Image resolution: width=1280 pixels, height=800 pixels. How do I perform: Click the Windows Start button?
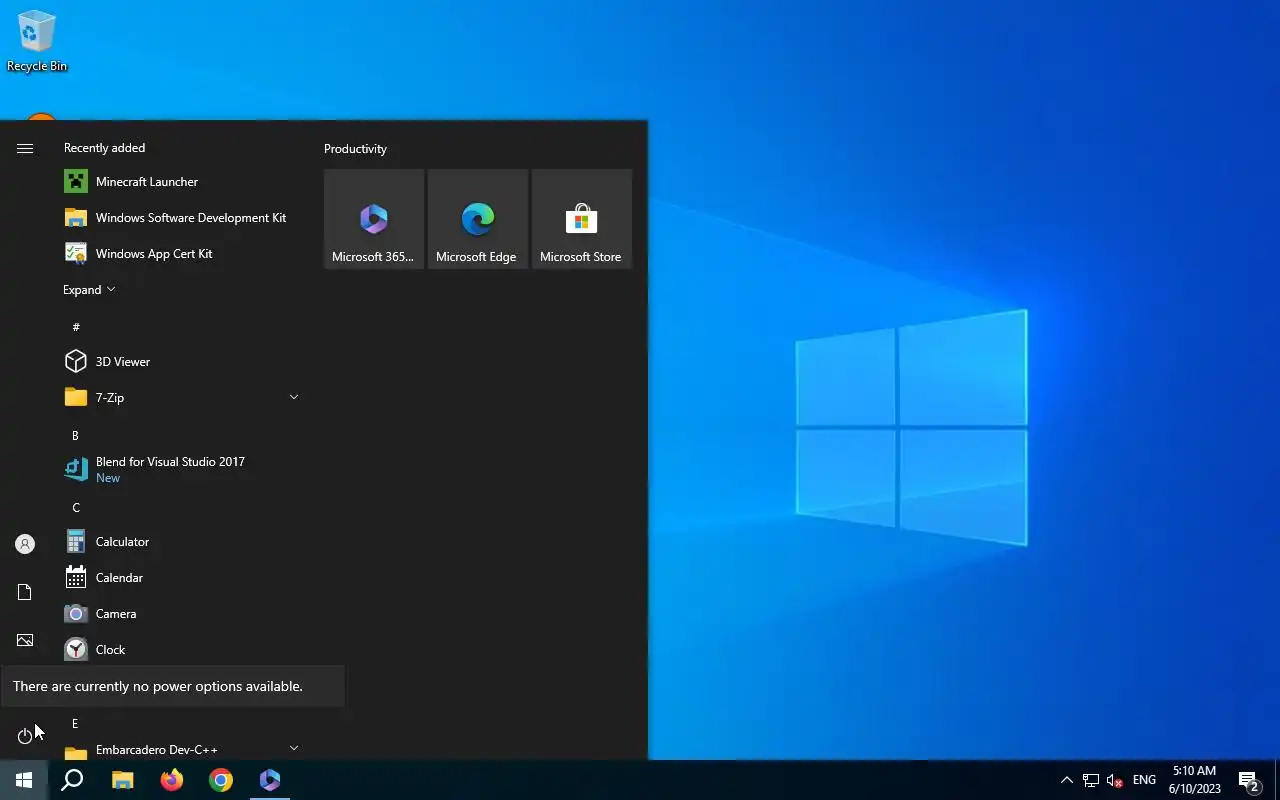[x=24, y=780]
